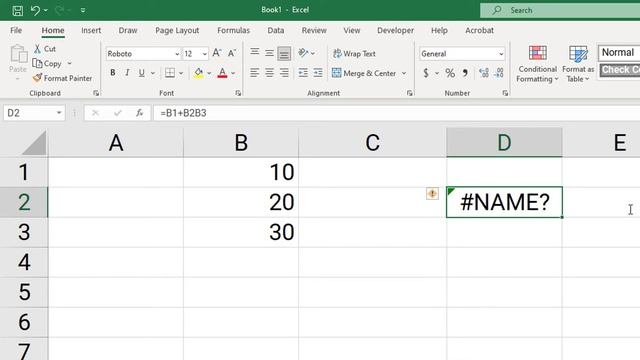Click Decrease Decimal icon

(498, 73)
